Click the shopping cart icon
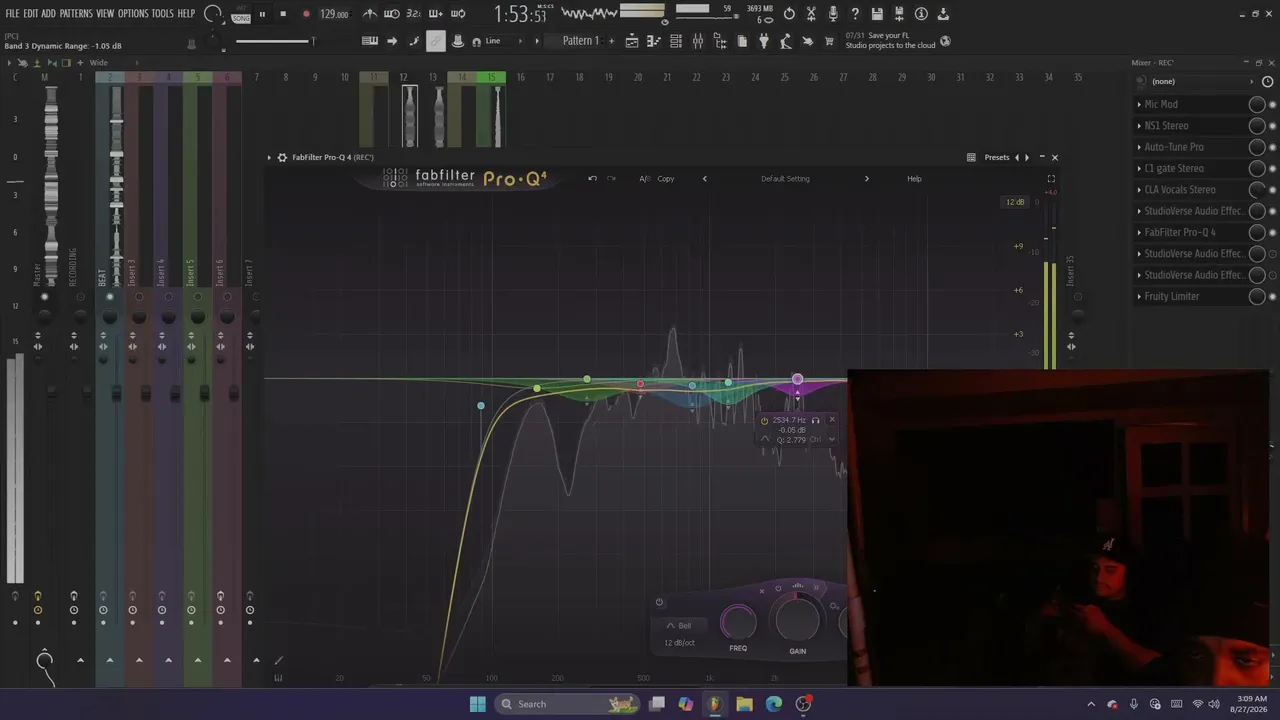Viewport: 1280px width, 720px height. (x=829, y=41)
